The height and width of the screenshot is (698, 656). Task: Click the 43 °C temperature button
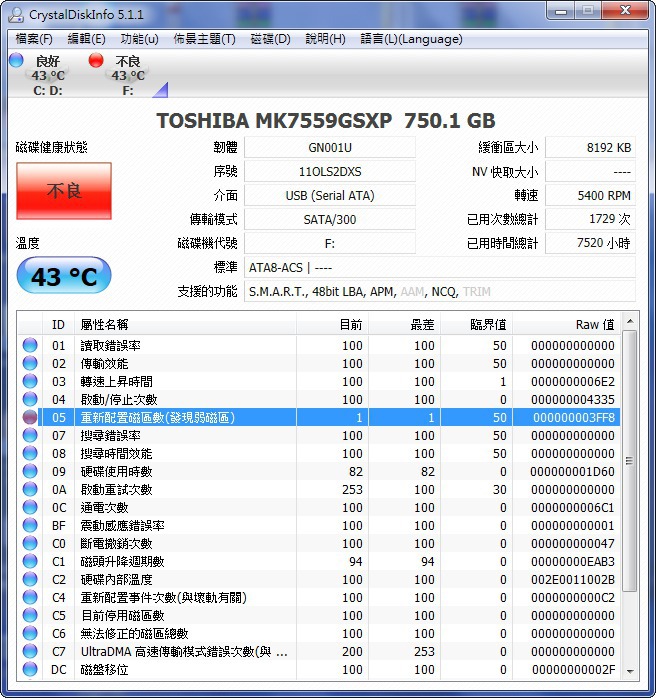click(x=64, y=275)
